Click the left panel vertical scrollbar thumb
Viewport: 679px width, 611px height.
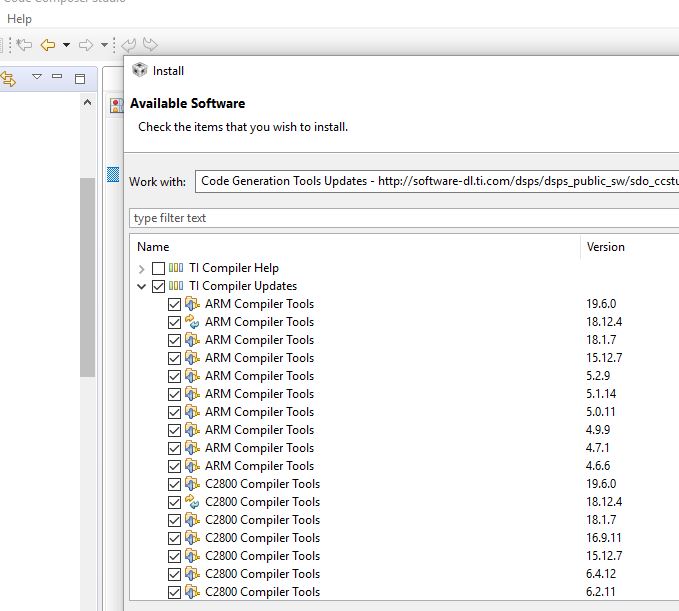point(87,277)
